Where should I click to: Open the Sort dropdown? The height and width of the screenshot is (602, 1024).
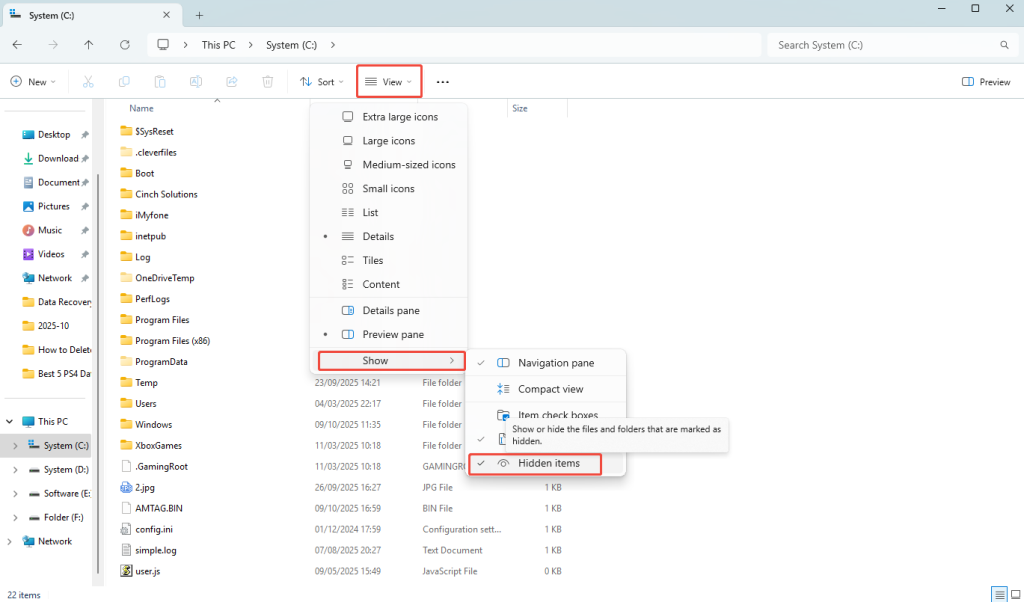[321, 82]
